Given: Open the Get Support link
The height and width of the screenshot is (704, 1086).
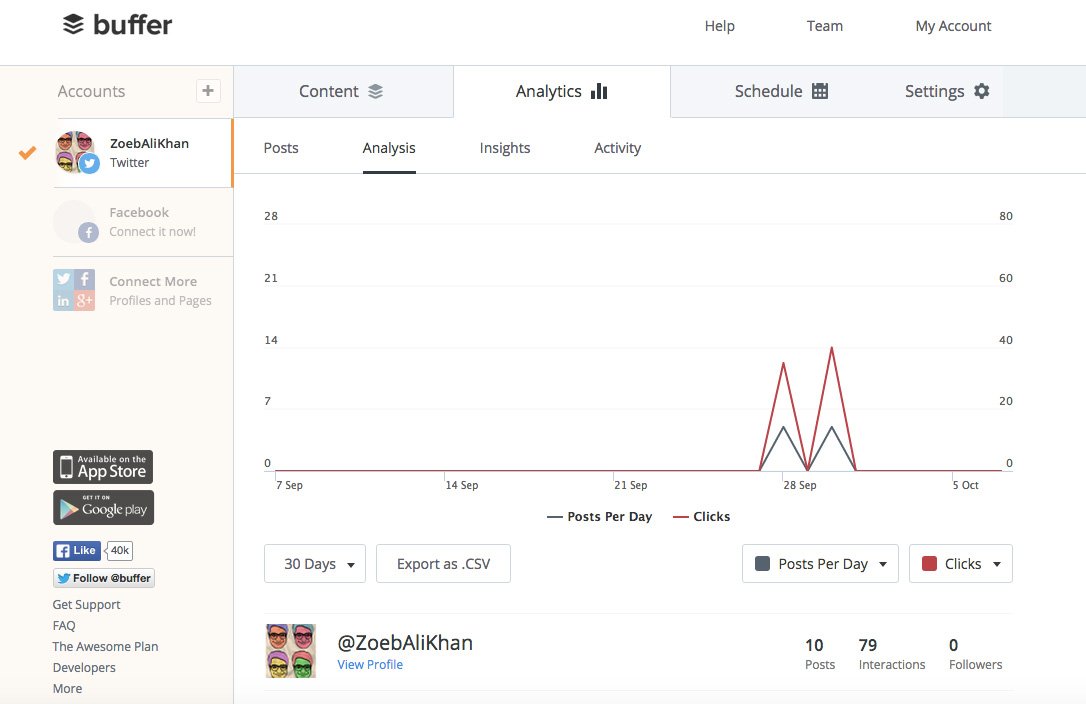Looking at the screenshot, I should (87, 604).
